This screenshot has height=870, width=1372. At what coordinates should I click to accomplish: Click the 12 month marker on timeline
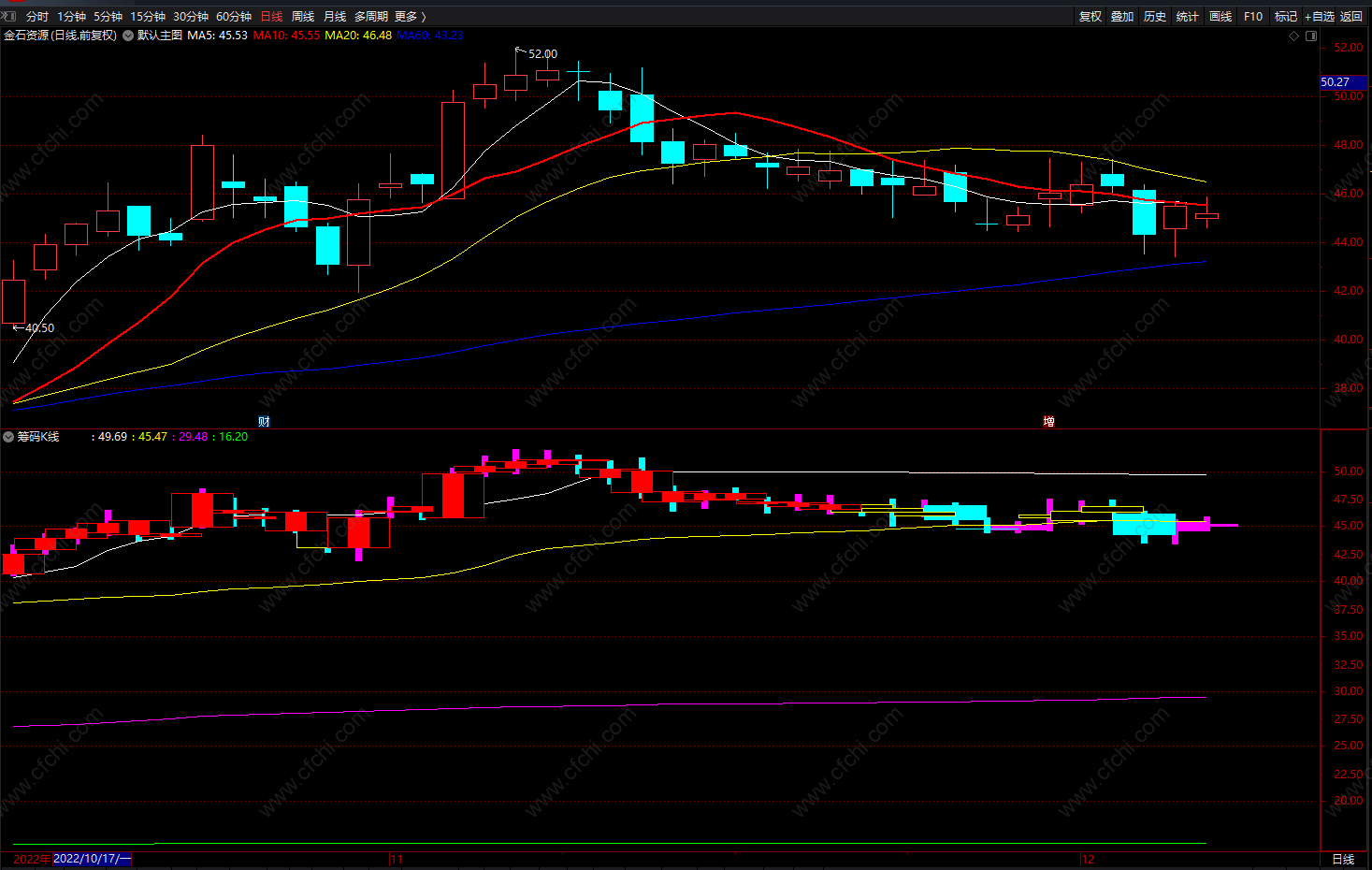click(1088, 859)
